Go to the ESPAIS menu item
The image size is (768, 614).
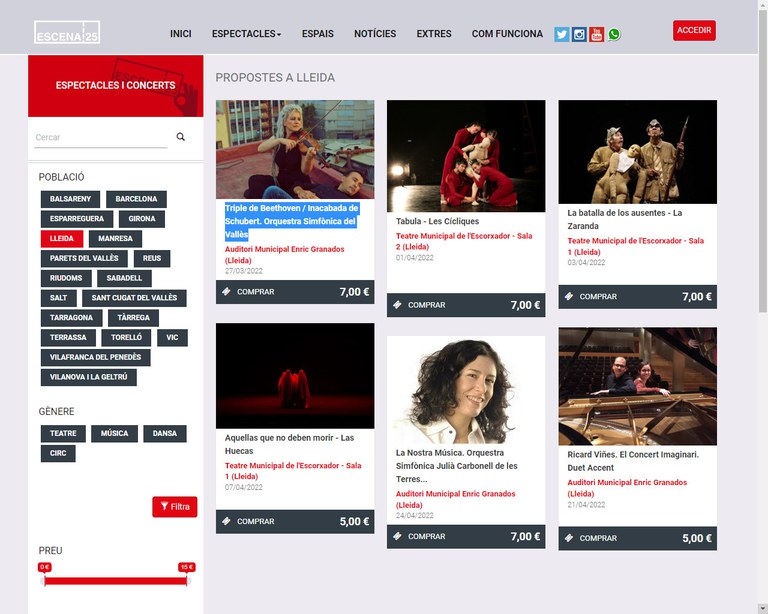pyautogui.click(x=318, y=34)
